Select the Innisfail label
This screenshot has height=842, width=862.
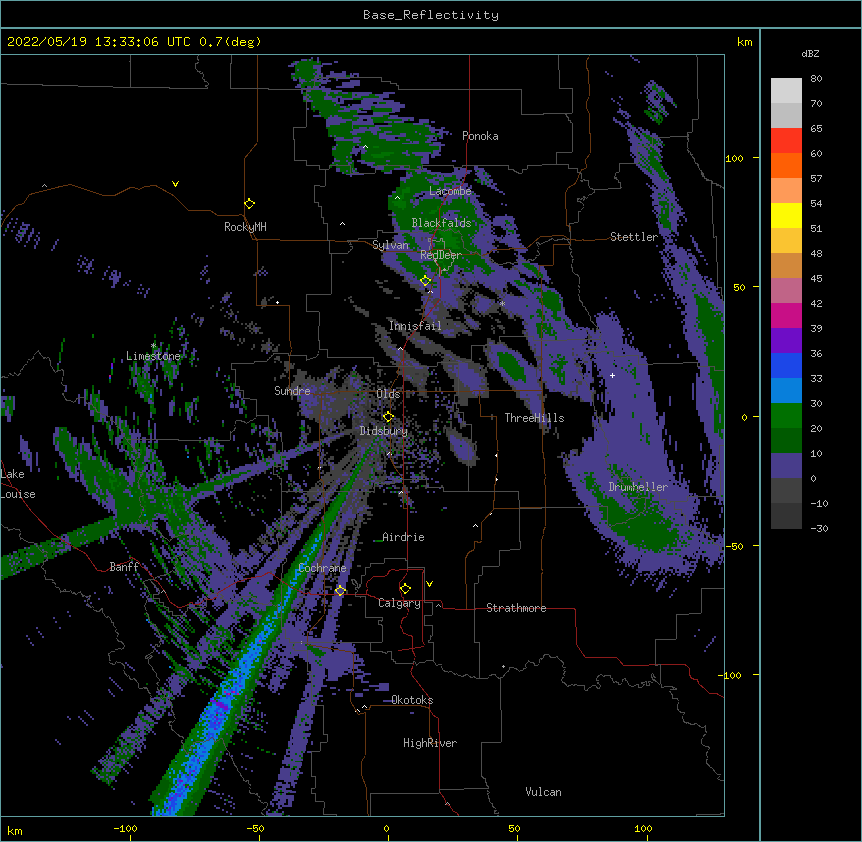pyautogui.click(x=415, y=326)
